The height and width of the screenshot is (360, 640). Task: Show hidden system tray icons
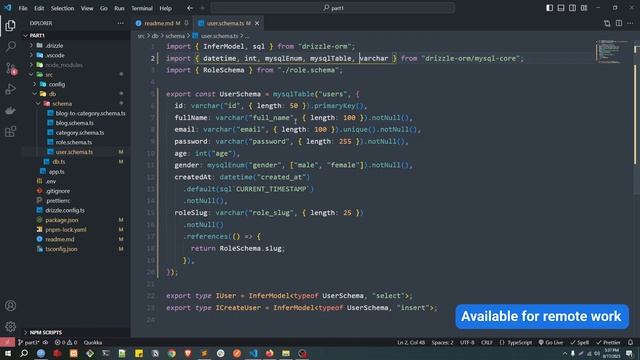pos(565,353)
